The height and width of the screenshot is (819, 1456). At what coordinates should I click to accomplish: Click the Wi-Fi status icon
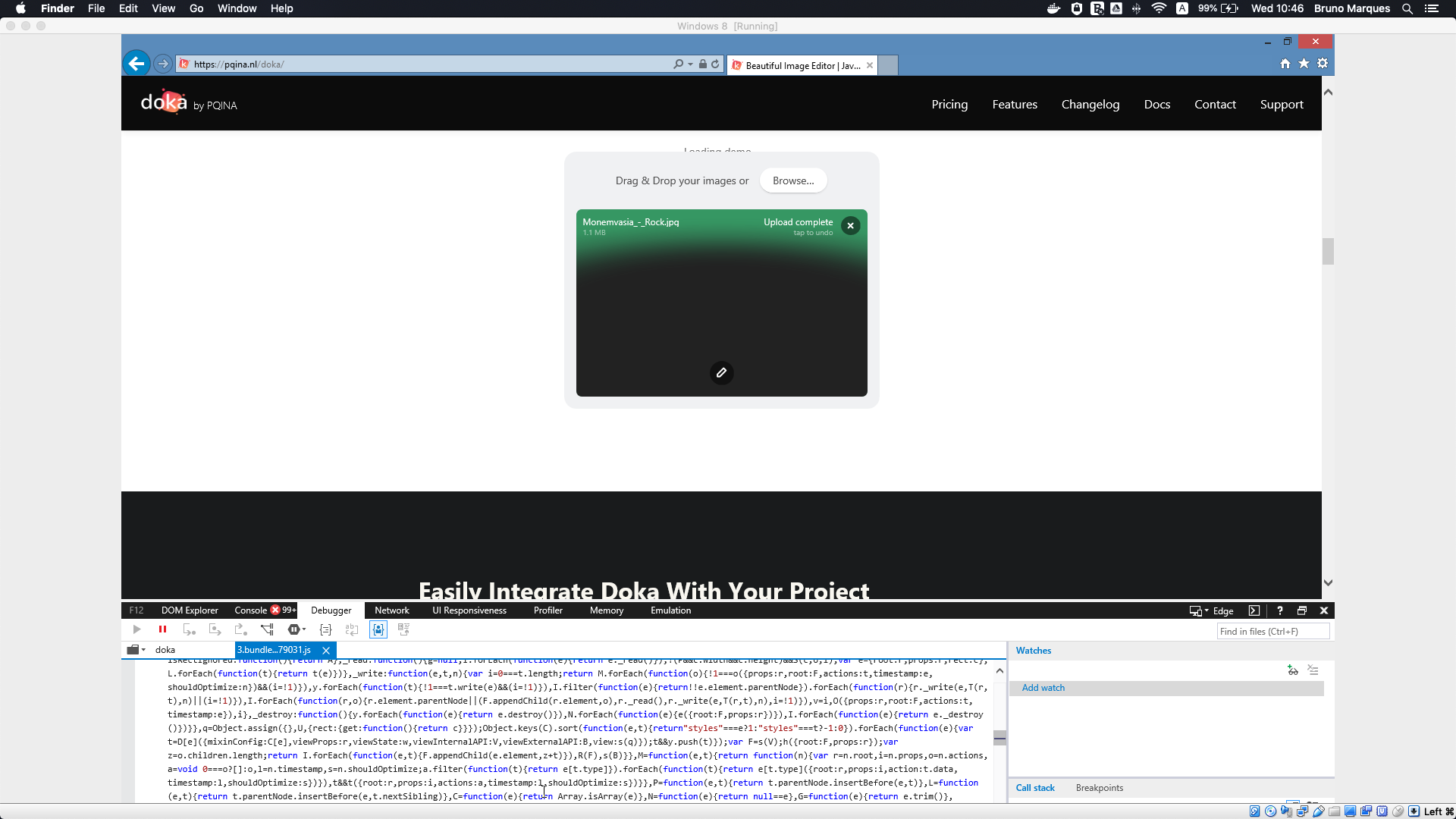click(x=1159, y=8)
